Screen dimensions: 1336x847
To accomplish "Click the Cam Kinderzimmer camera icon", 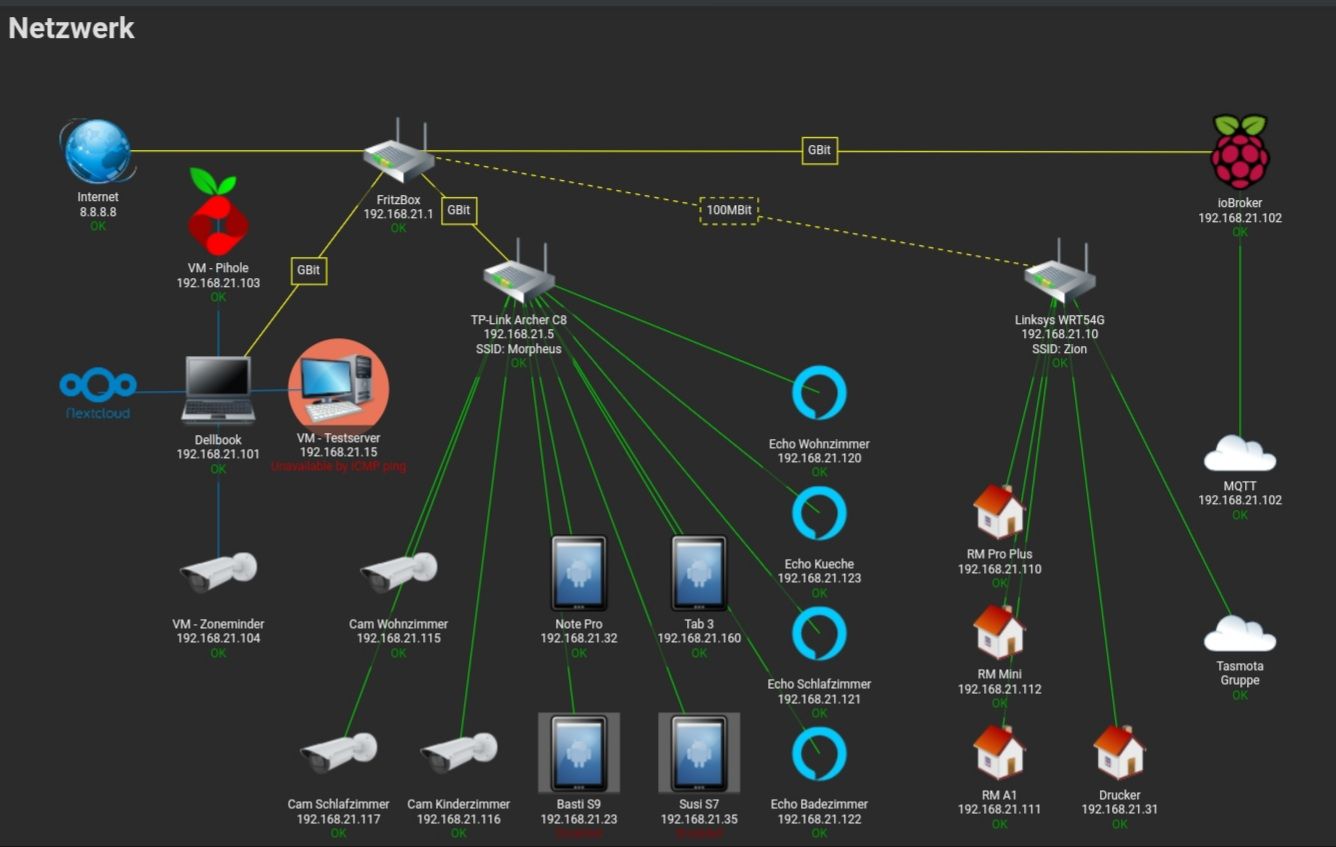I will 458,754.
